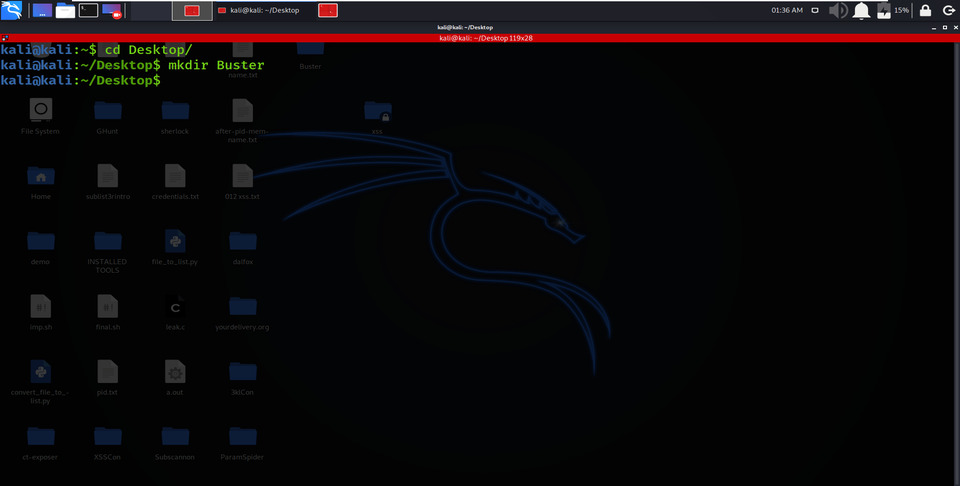Select the name.txt file on desktop
Screen dimensions: 960x486
[242, 61]
